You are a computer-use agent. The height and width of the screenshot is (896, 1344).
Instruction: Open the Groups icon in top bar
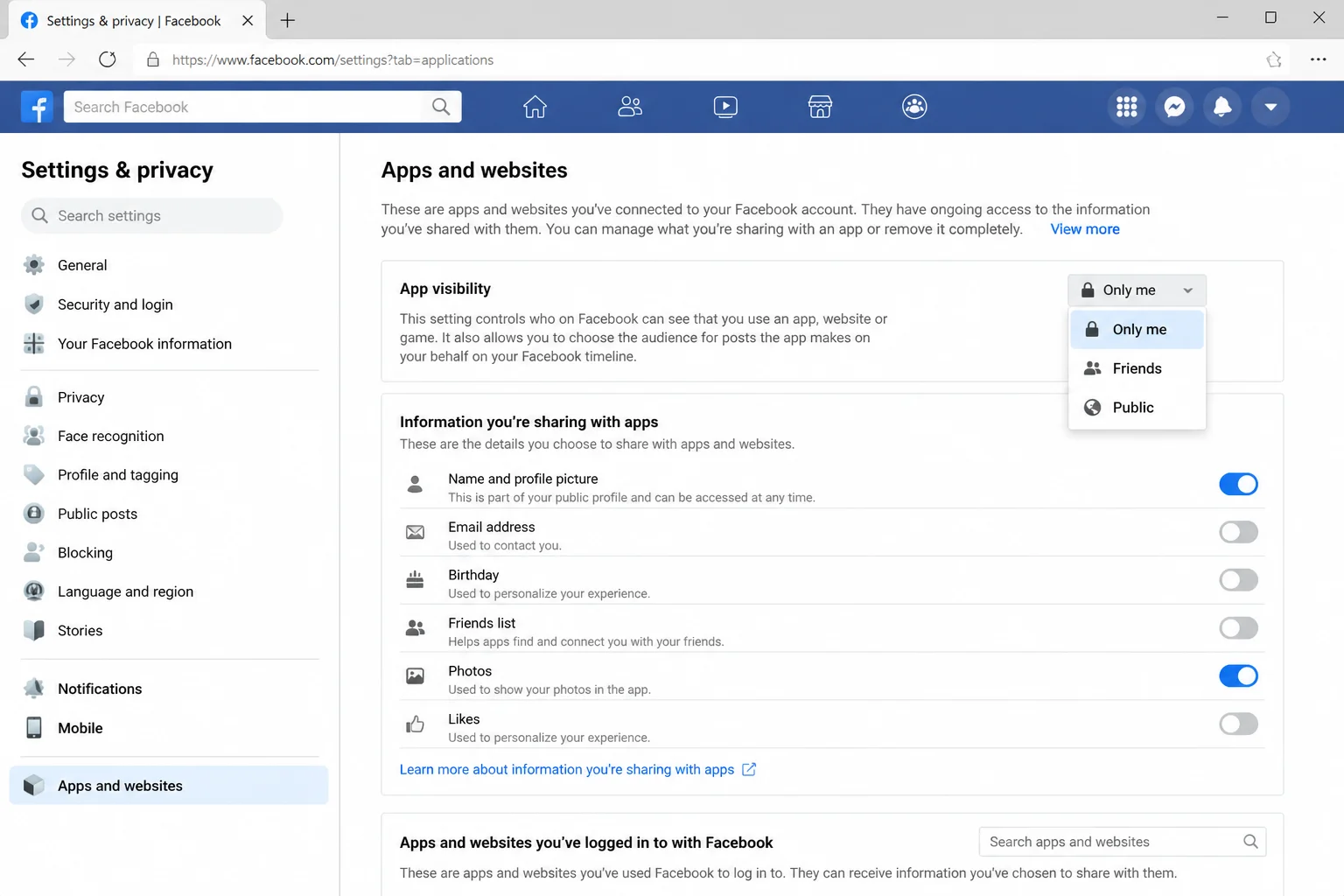(x=914, y=107)
